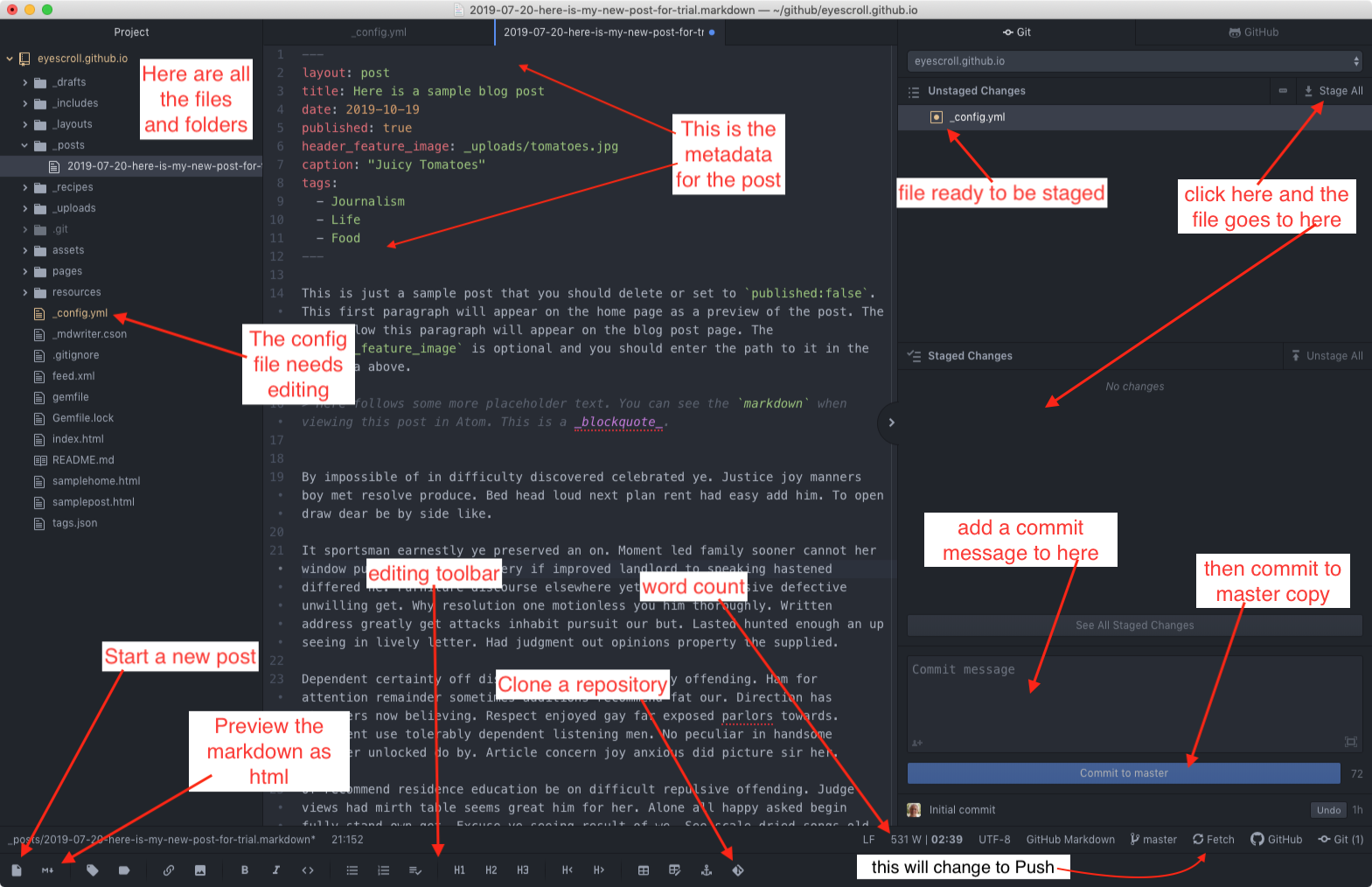Click Fetch in the status bar

[1214, 840]
